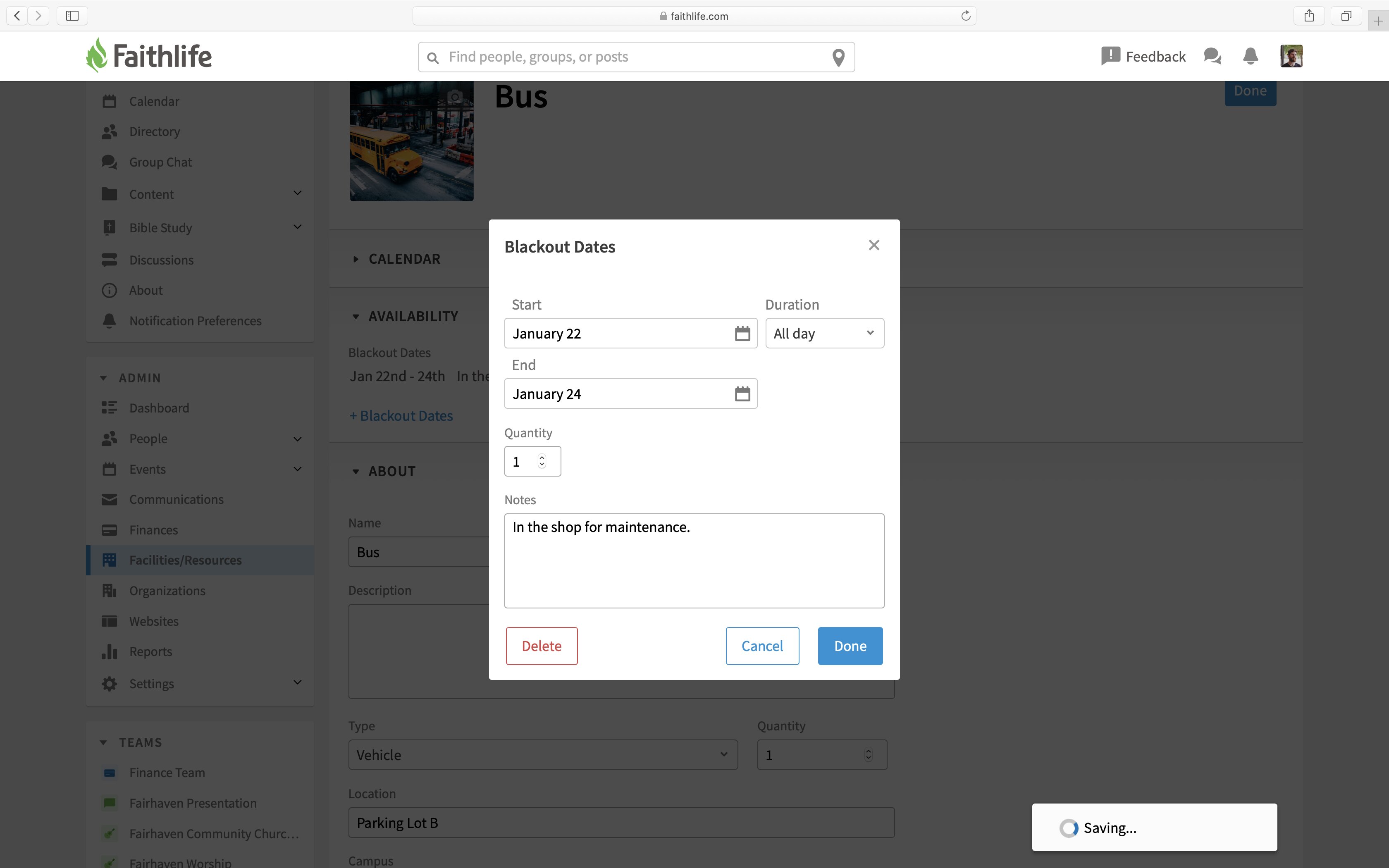Collapse the TEAMS section

(103, 742)
